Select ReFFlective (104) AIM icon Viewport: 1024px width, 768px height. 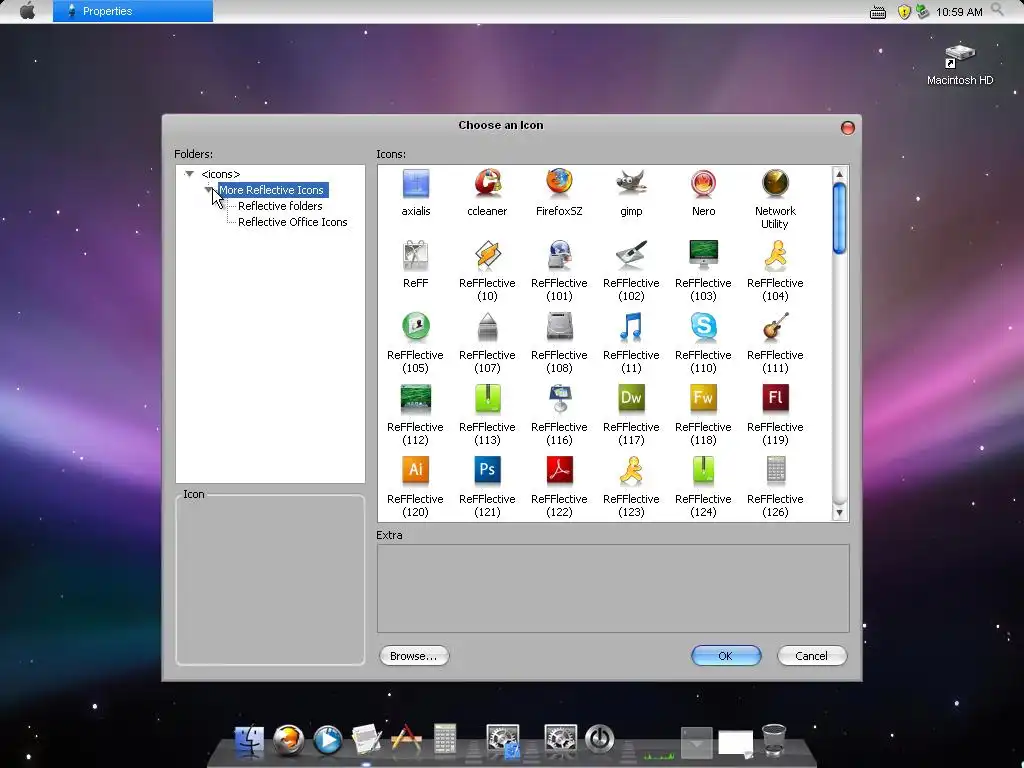(775, 255)
